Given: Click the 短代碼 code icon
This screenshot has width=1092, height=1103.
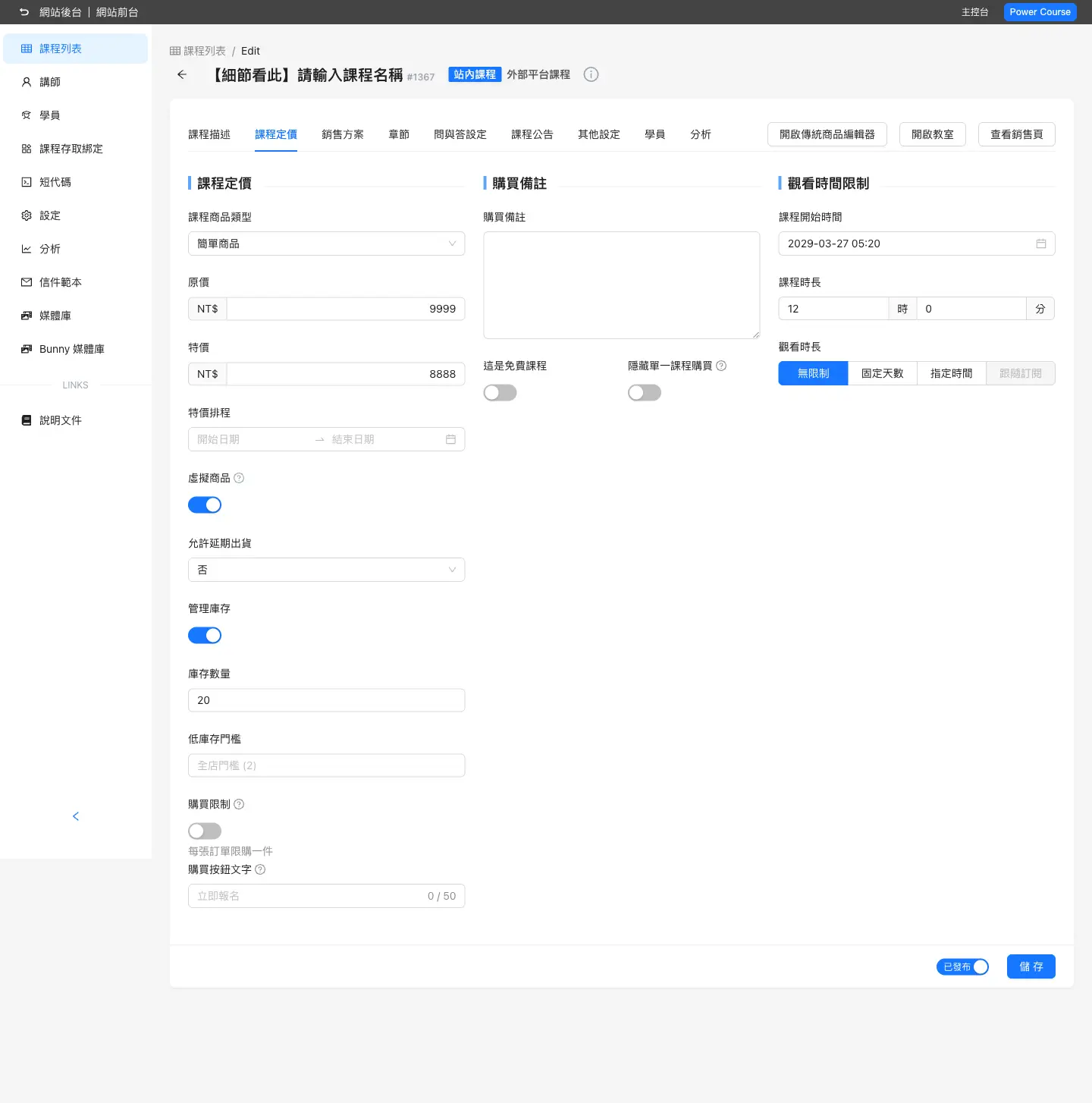Looking at the screenshot, I should coord(27,182).
